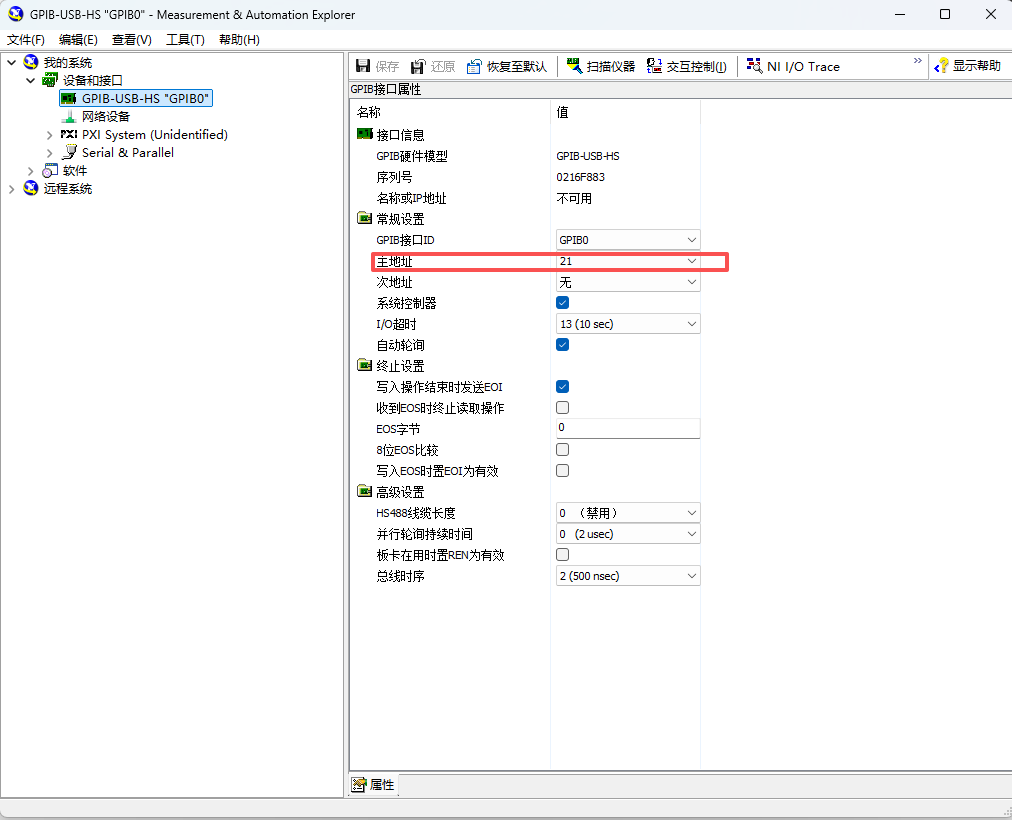Screen dimensions: 1012x820
Task: Click the Serial & Parallel connector icon
Action: (69, 152)
